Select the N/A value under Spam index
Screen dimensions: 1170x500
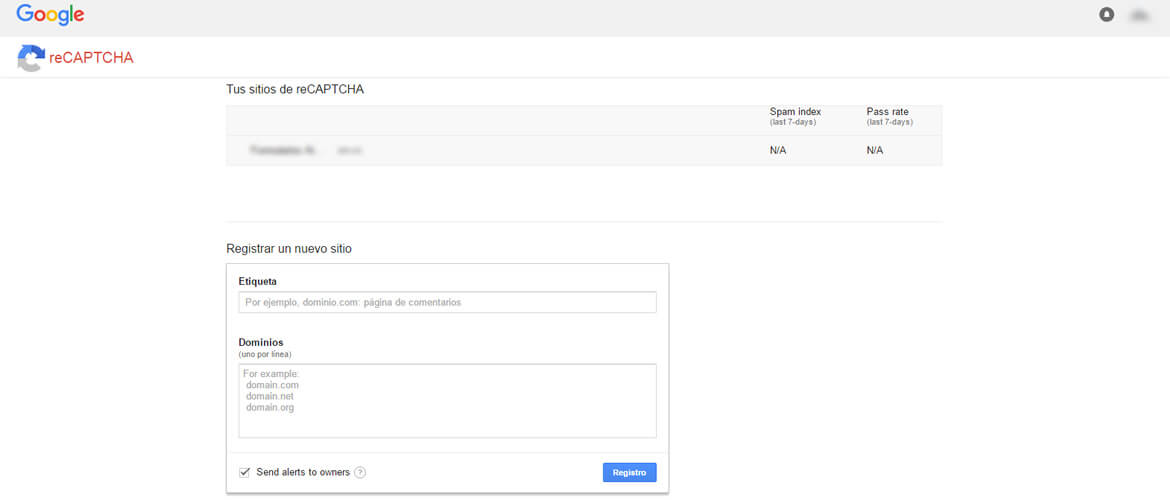click(x=778, y=150)
